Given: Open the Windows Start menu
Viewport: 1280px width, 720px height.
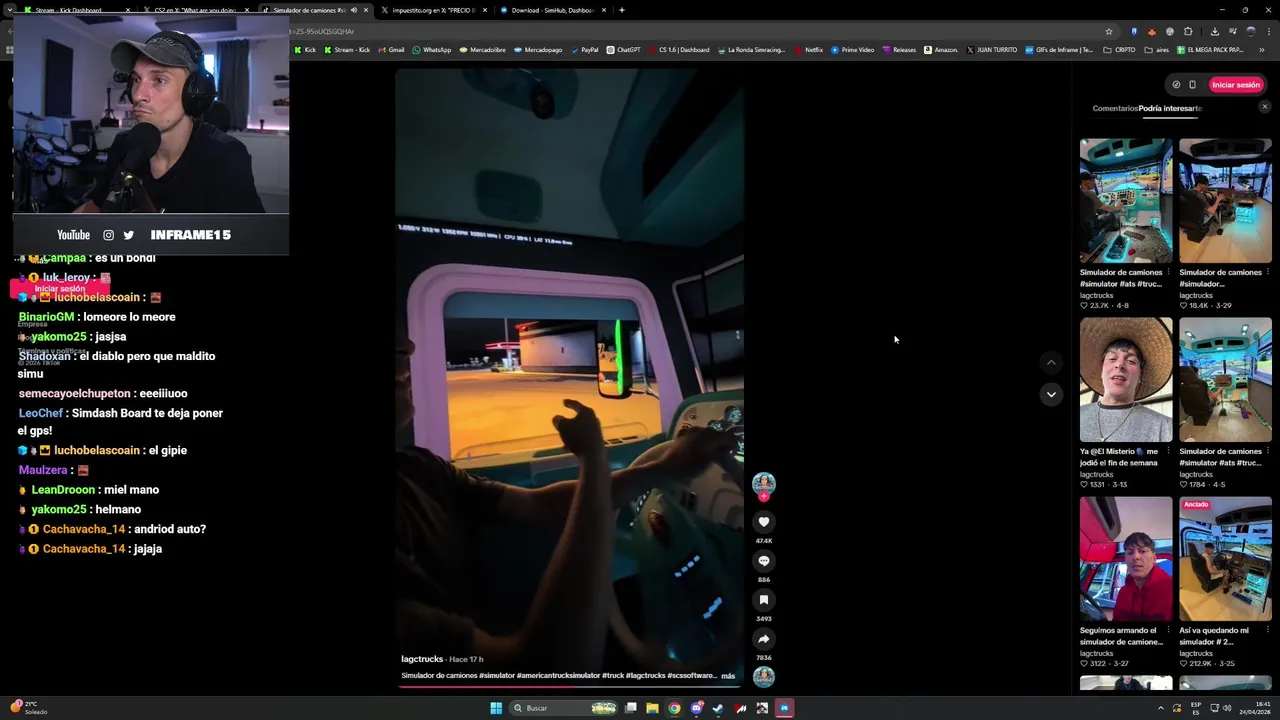Looking at the screenshot, I should 495,708.
